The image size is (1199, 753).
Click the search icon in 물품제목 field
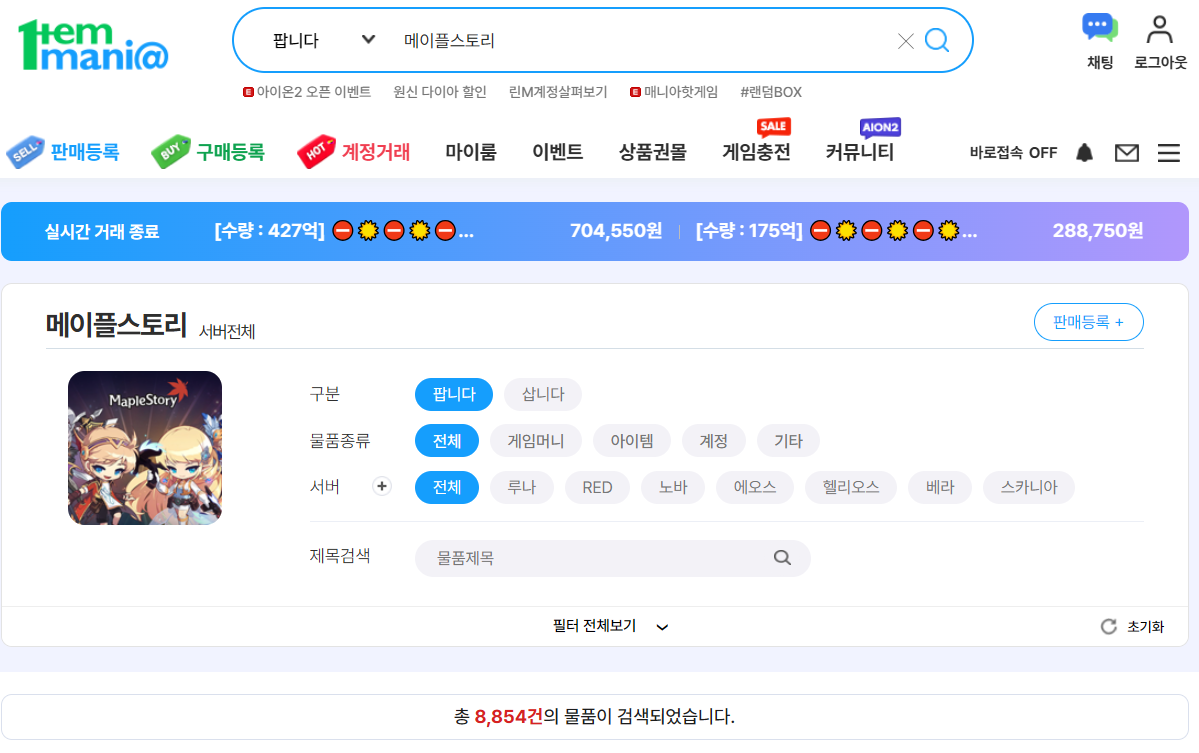tap(781, 557)
